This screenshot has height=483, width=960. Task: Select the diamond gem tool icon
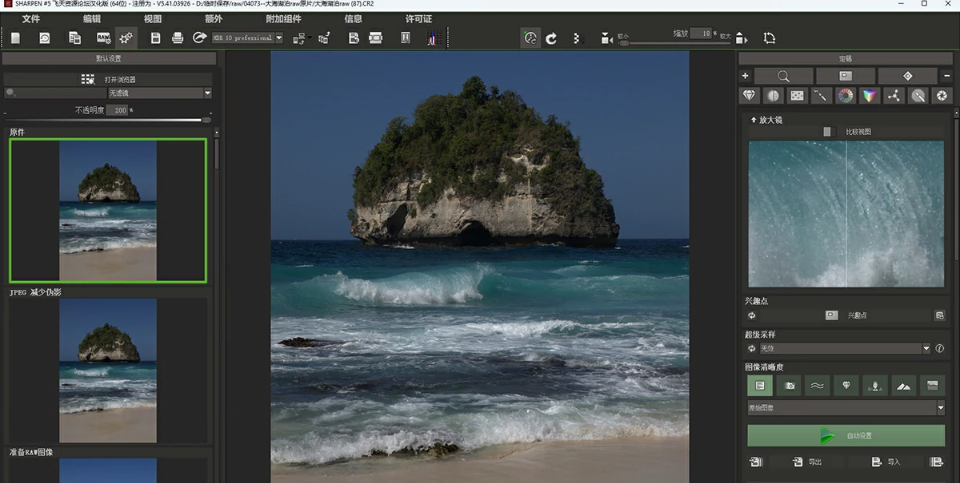coord(749,96)
